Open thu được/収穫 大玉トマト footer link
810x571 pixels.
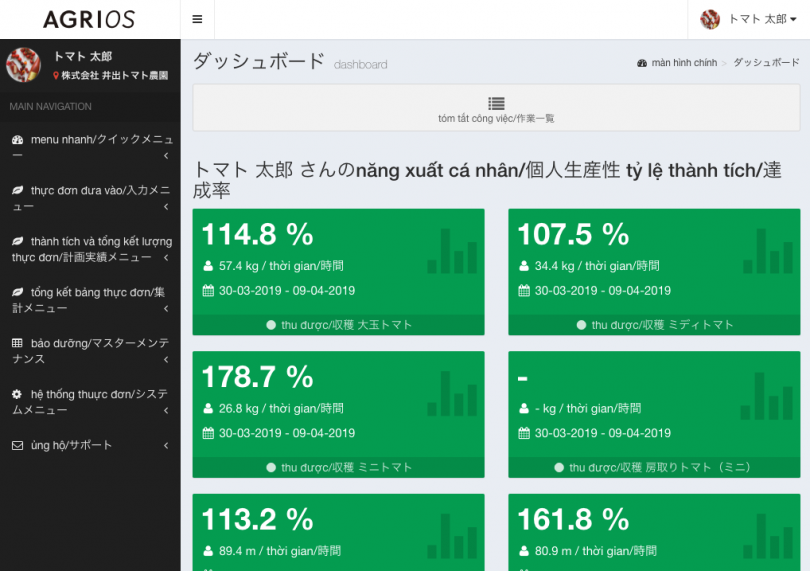tap(338, 325)
